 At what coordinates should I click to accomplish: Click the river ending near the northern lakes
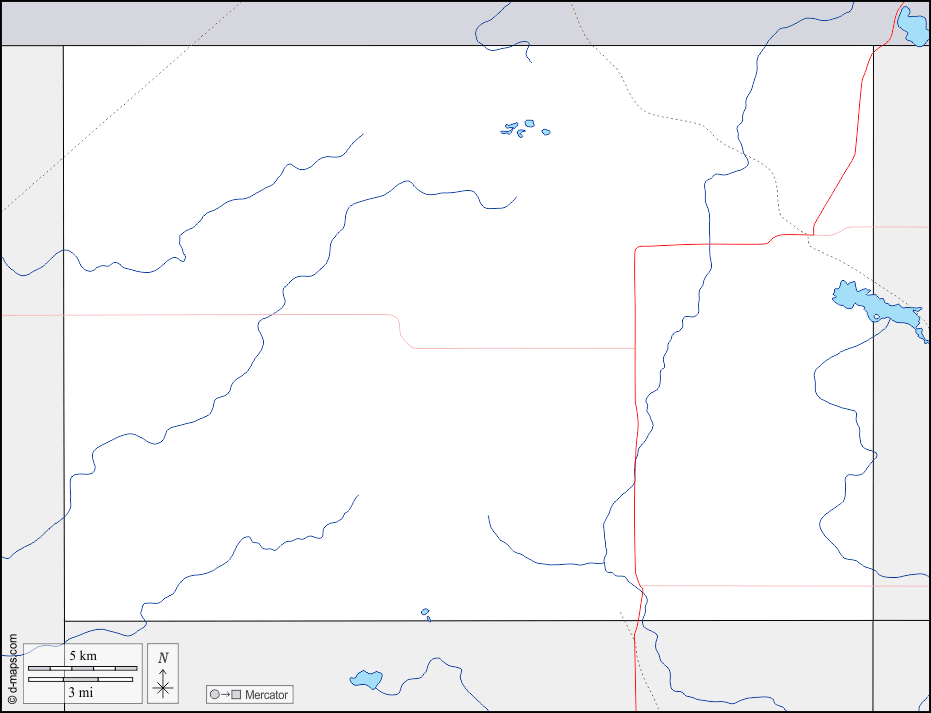(430, 190)
